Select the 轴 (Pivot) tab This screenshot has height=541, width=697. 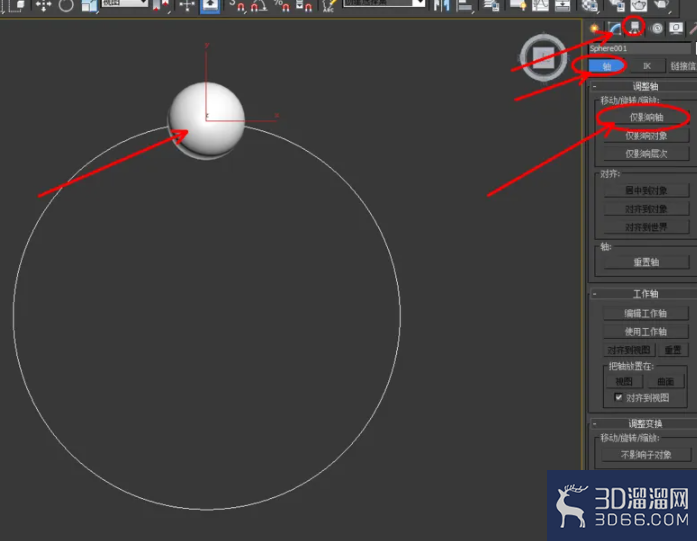coord(607,66)
